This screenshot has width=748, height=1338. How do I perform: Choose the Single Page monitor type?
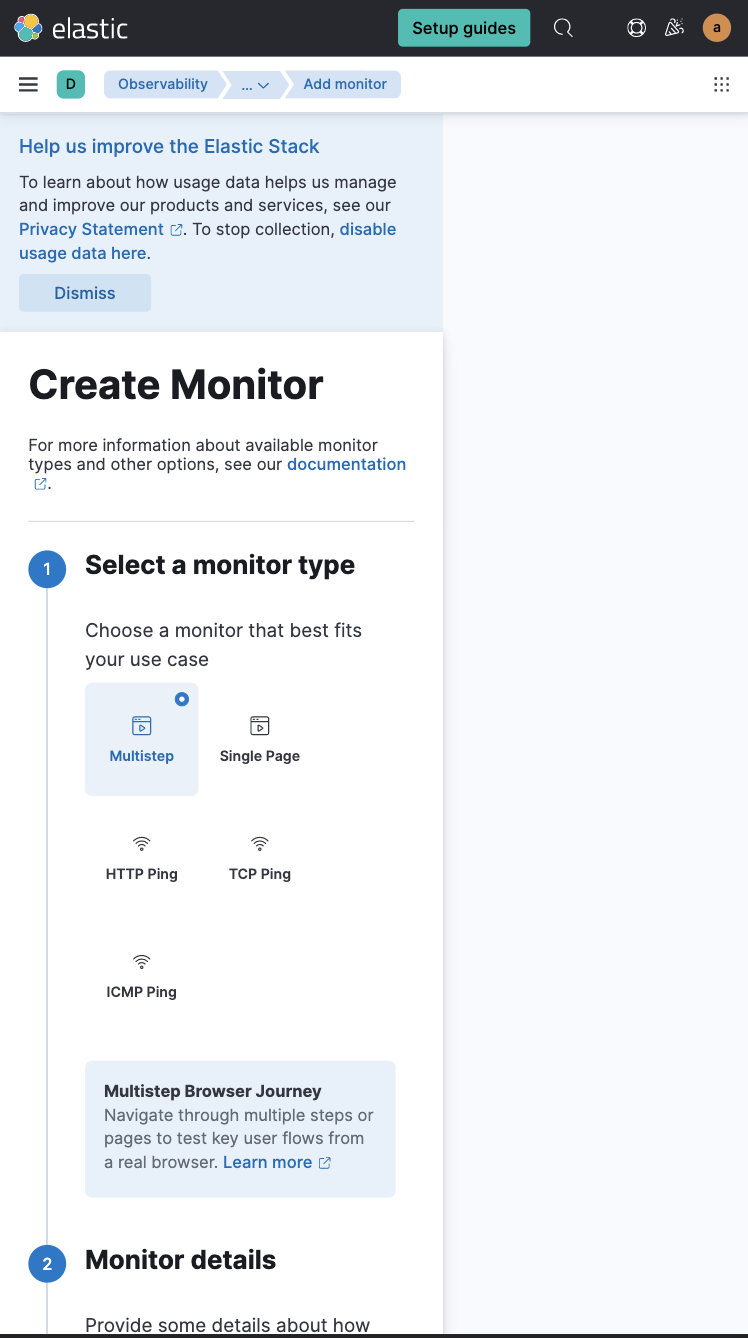(x=259, y=739)
